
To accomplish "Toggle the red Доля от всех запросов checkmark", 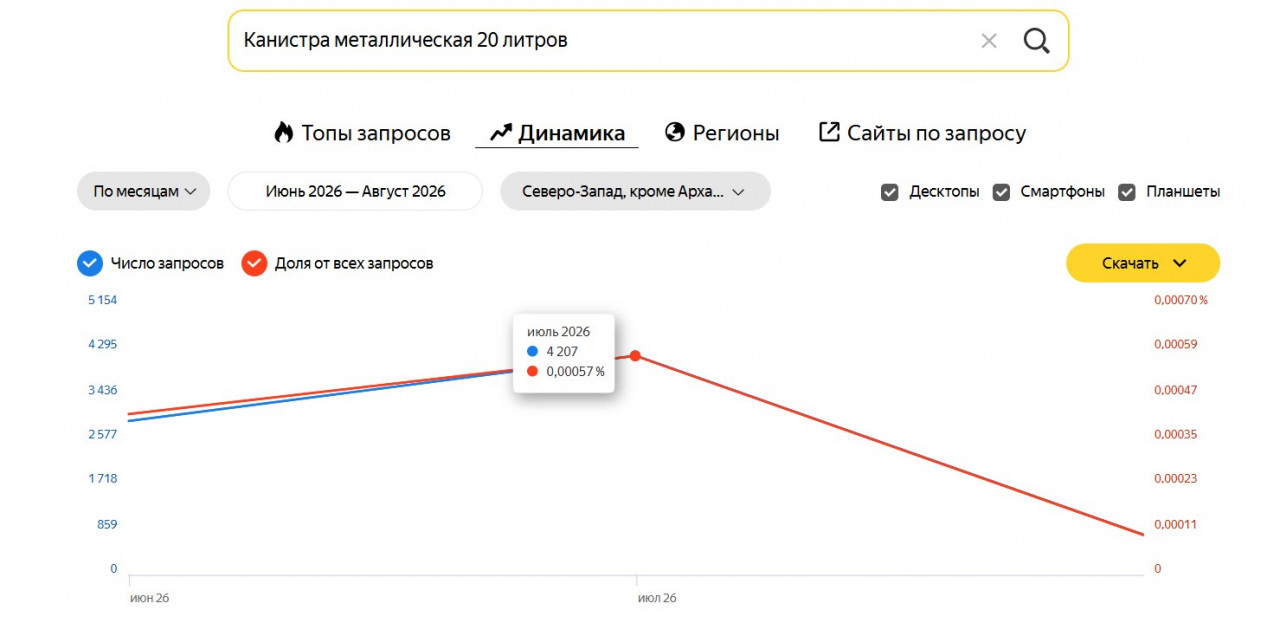I will tap(254, 263).
